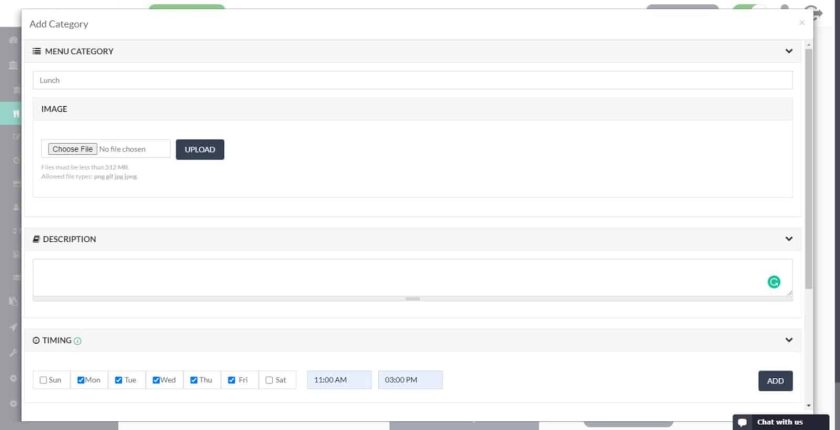The image size is (840, 430).
Task: Tick the Sat day checkbox
Action: pos(269,380)
